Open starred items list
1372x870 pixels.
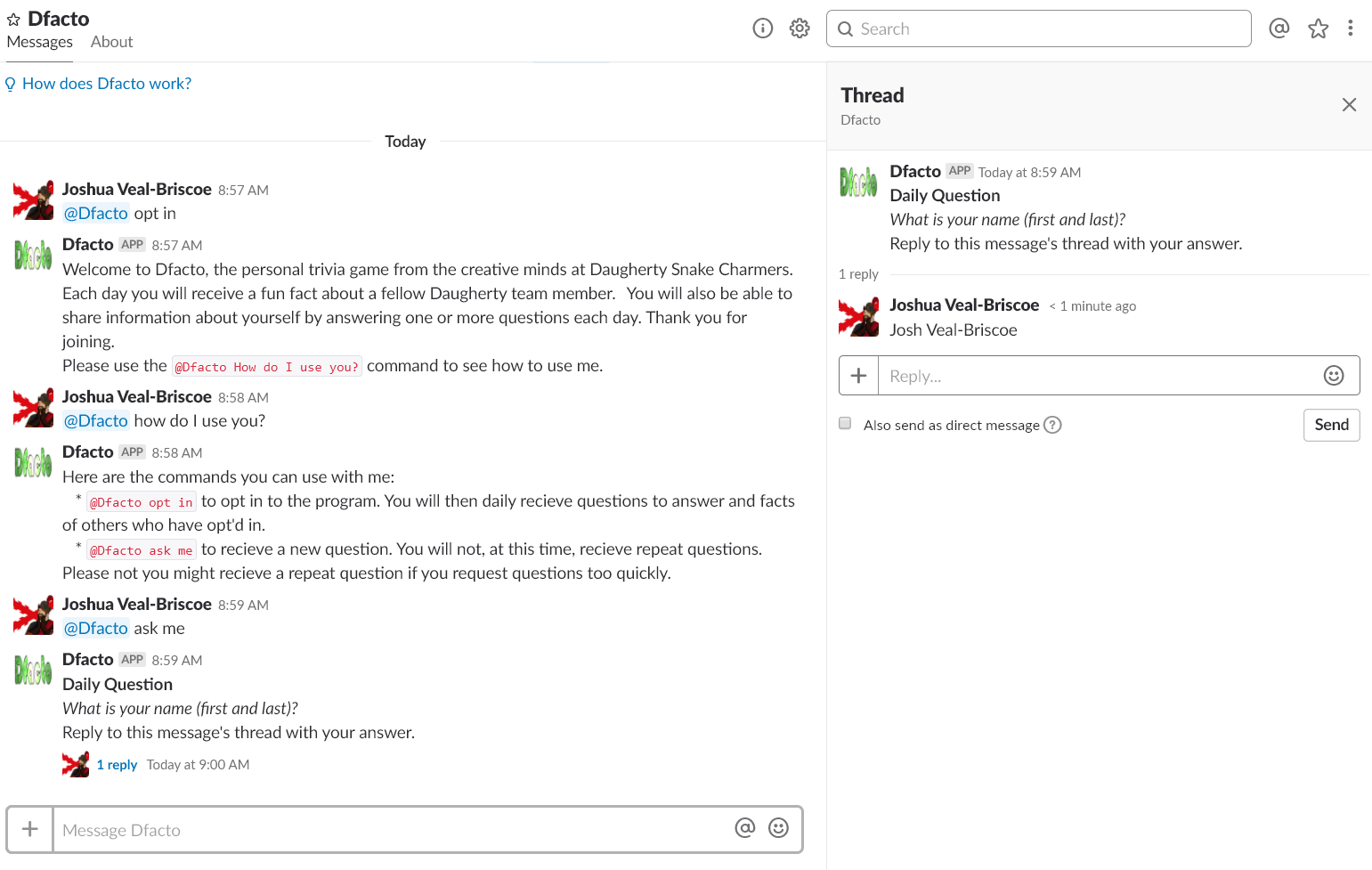(1318, 28)
